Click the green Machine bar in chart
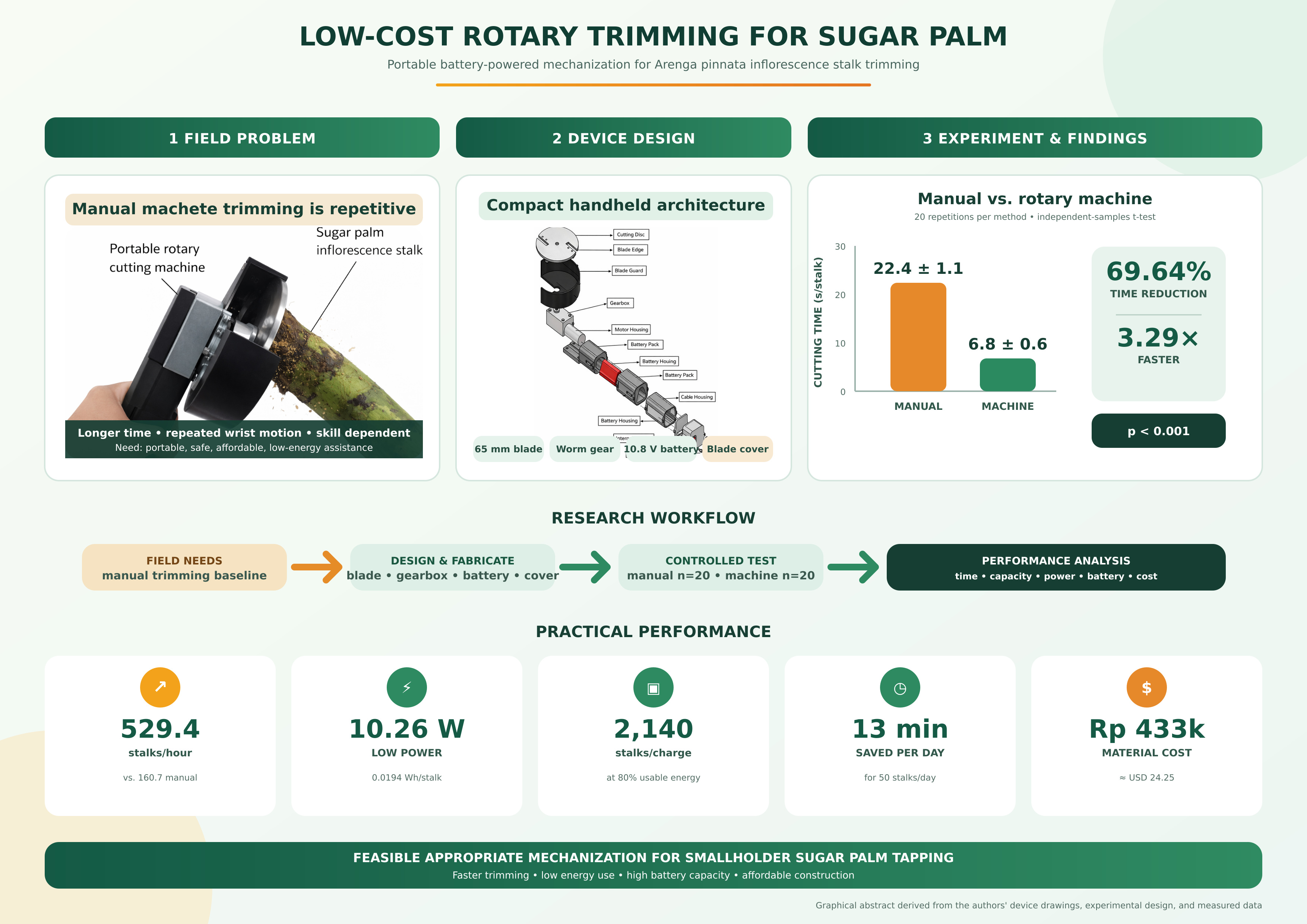The image size is (1307, 924). click(x=1007, y=374)
